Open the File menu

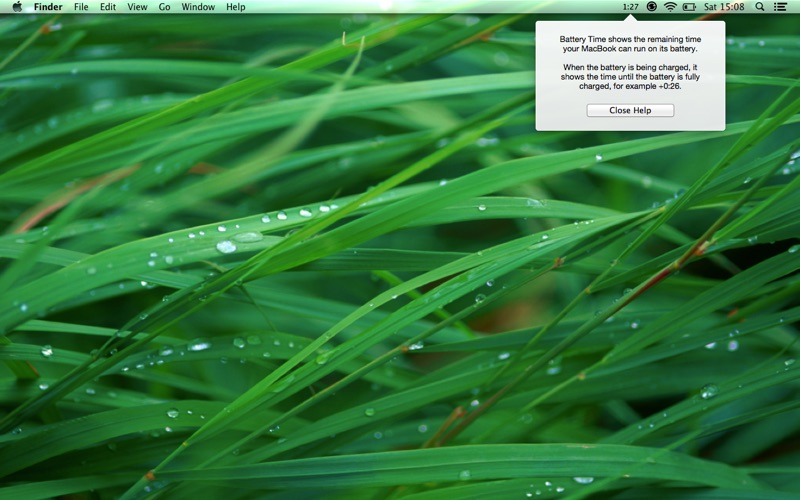81,7
